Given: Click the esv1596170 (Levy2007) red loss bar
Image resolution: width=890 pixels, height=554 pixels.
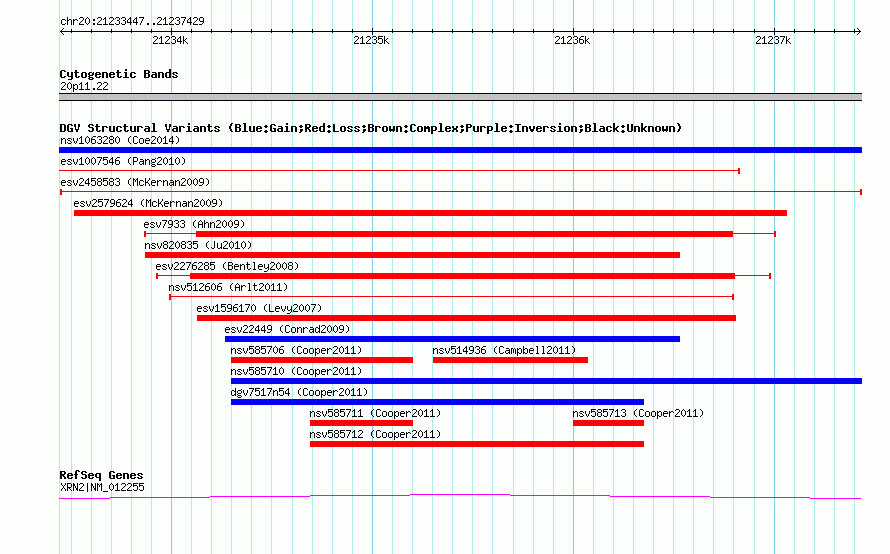Looking at the screenshot, I should (466, 318).
